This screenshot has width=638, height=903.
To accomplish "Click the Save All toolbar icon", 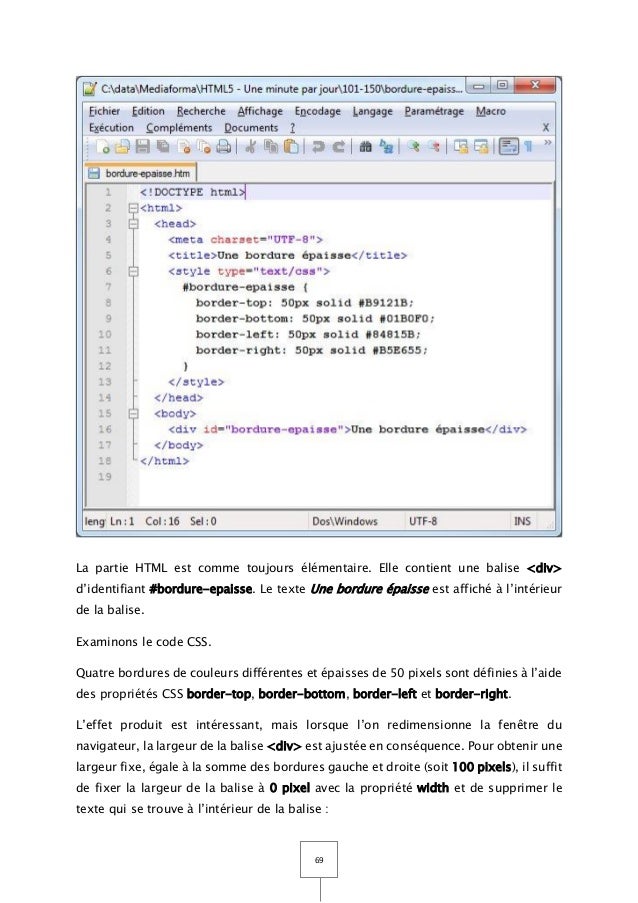I will (x=164, y=147).
